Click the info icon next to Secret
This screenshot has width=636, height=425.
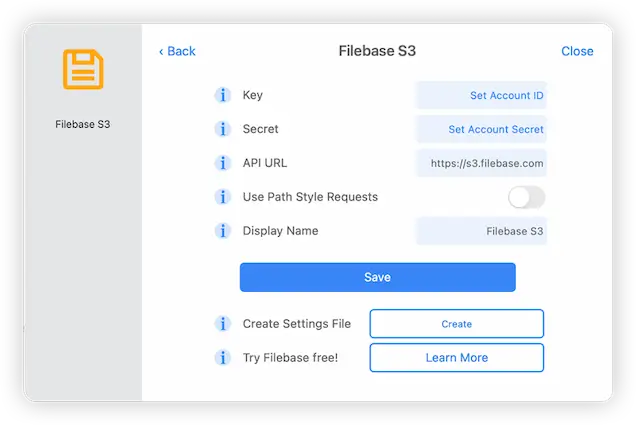point(223,129)
